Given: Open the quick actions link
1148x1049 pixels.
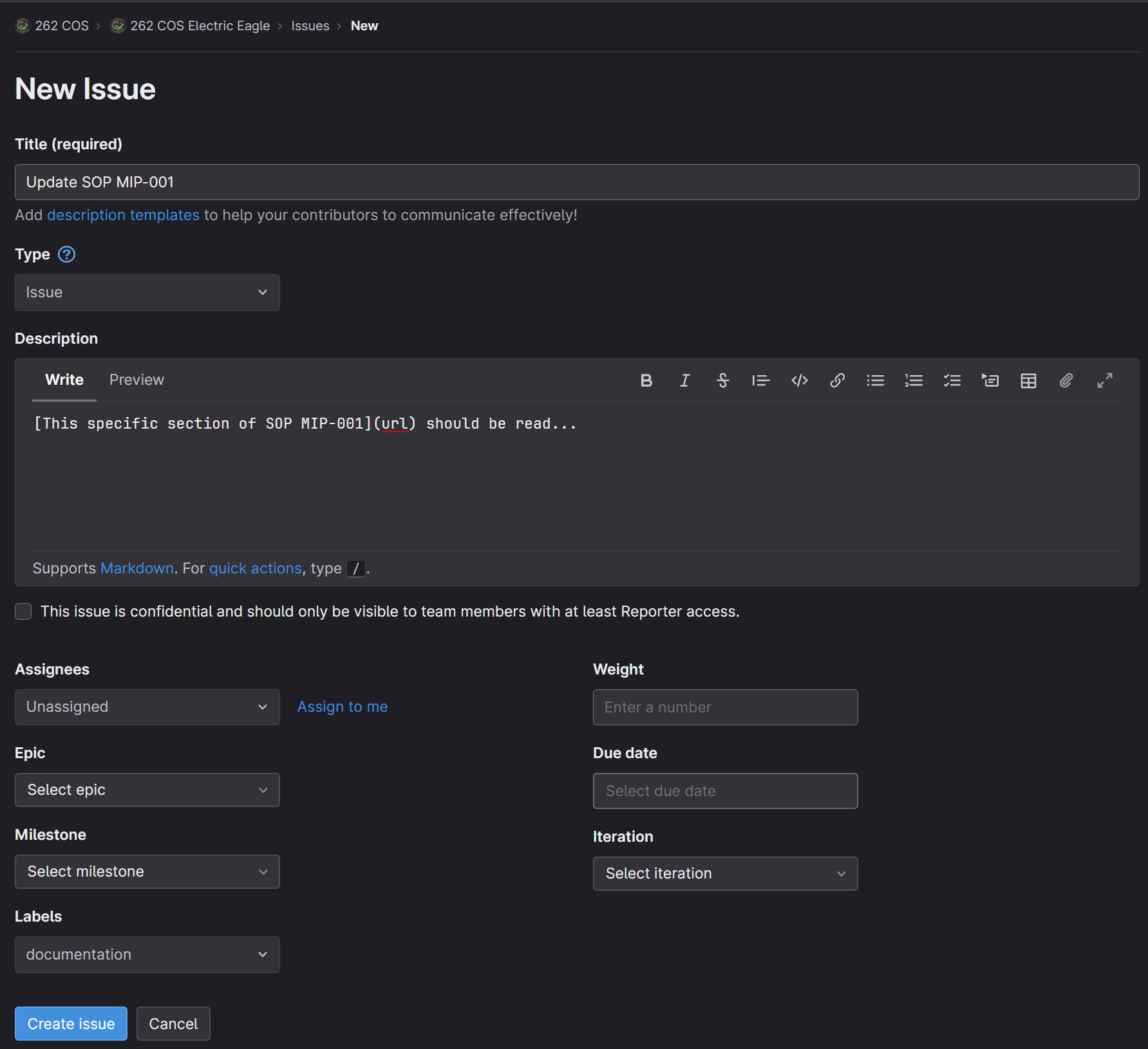Looking at the screenshot, I should pyautogui.click(x=256, y=568).
